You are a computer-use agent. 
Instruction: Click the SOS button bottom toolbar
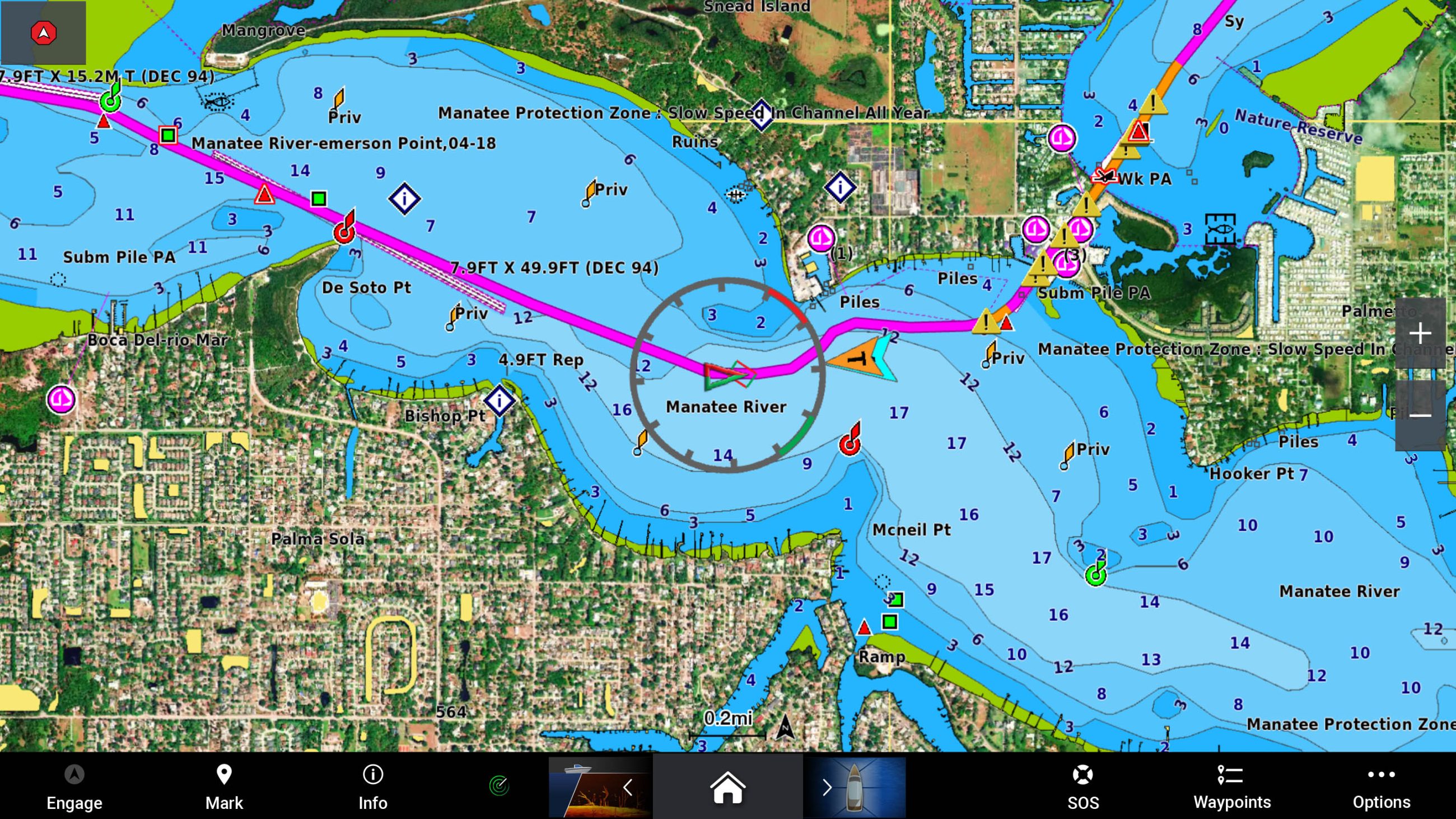click(1083, 787)
